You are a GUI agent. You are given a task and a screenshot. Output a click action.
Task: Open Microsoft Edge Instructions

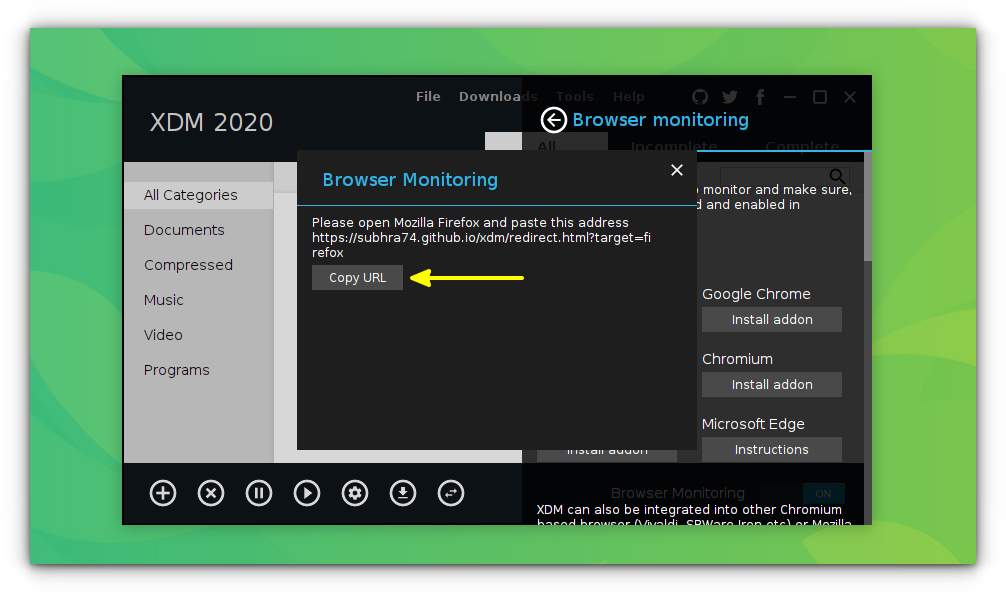(772, 450)
